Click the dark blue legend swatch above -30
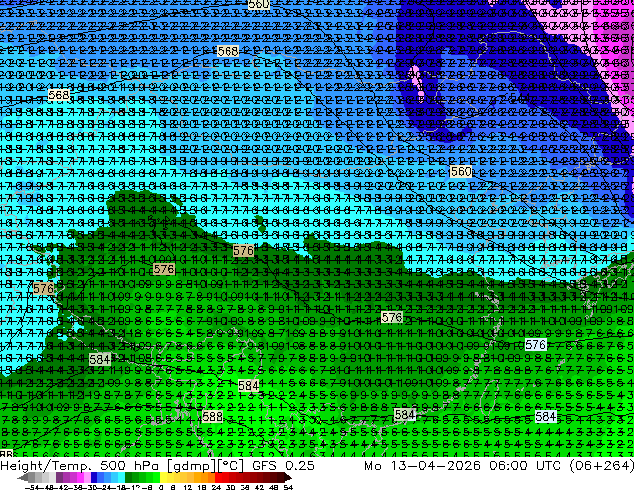 (x=94, y=478)
